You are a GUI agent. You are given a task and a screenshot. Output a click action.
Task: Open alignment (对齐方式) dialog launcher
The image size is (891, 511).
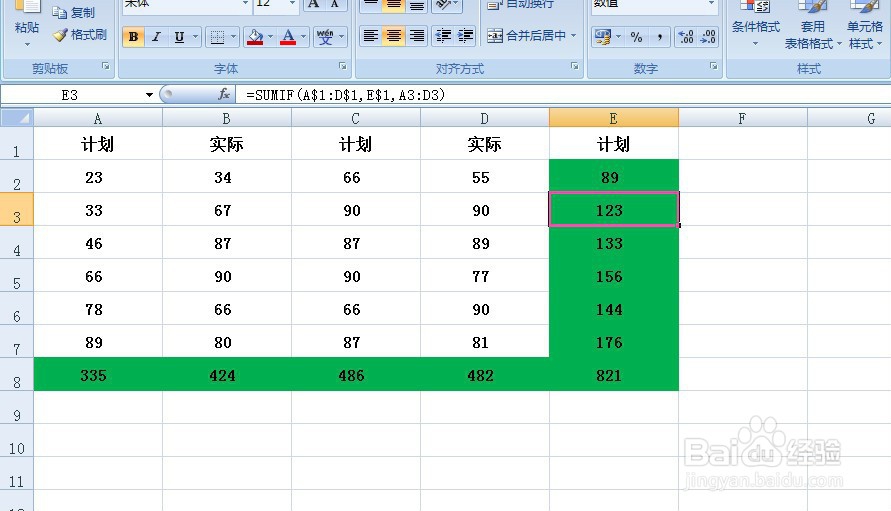[574, 67]
